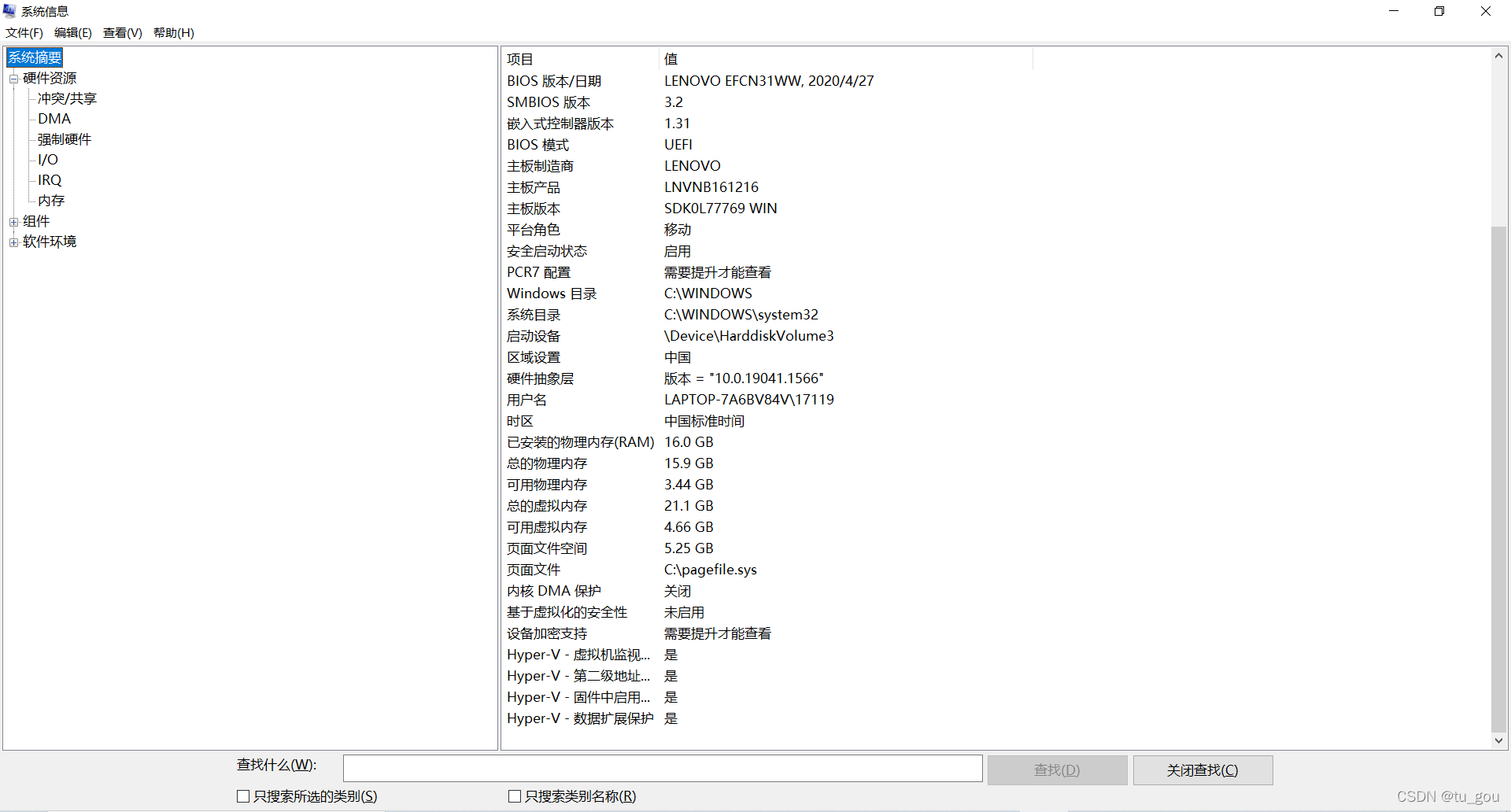The width and height of the screenshot is (1511, 812).
Task: Select the 硬件资源 tree label
Action: tap(50, 78)
